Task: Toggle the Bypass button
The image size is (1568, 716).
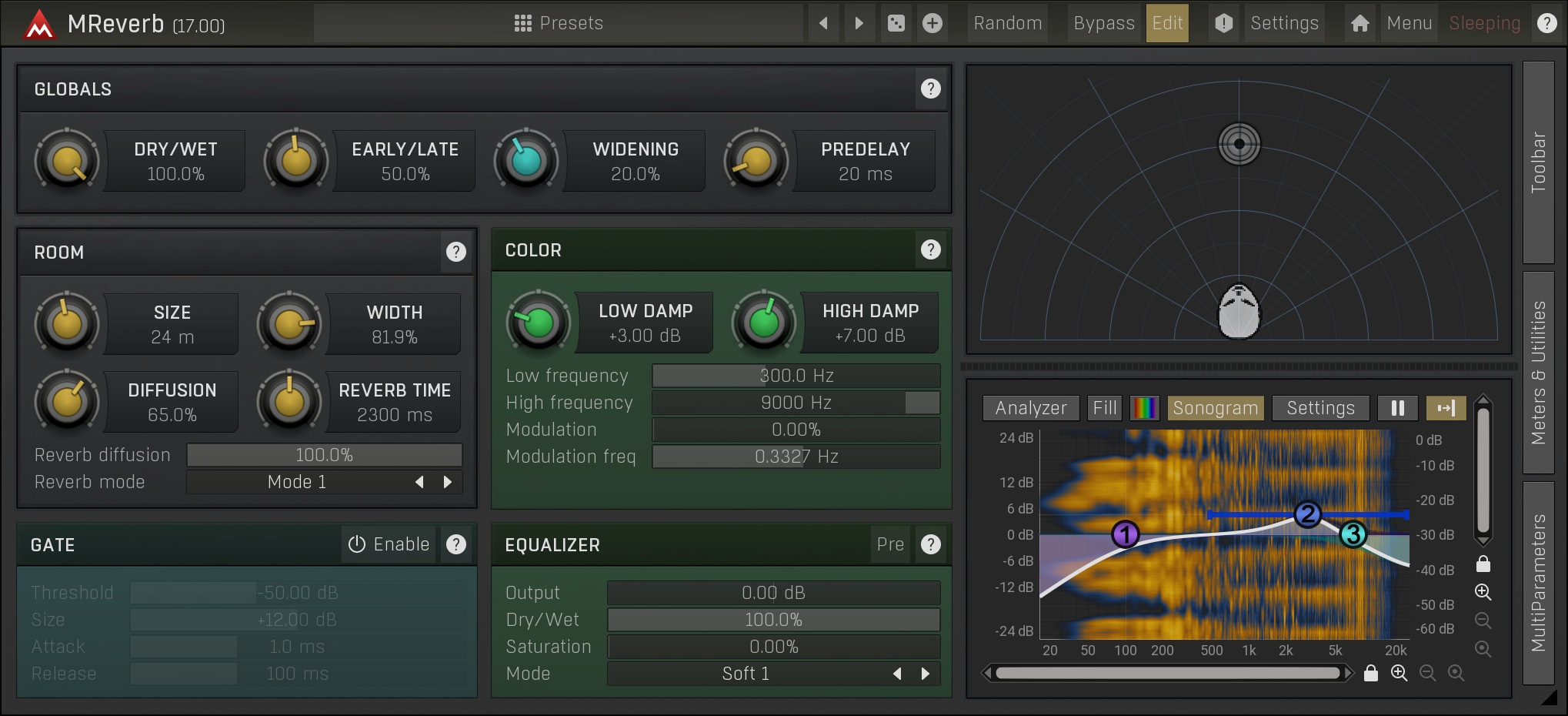Action: coord(1103,23)
